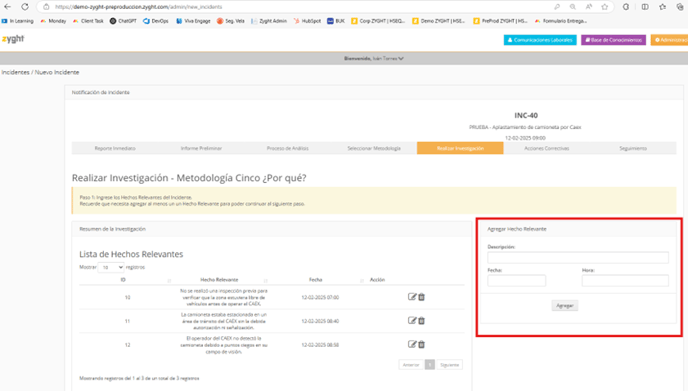The image size is (688, 391).
Task: Click the browser back arrow
Action: 7,7
